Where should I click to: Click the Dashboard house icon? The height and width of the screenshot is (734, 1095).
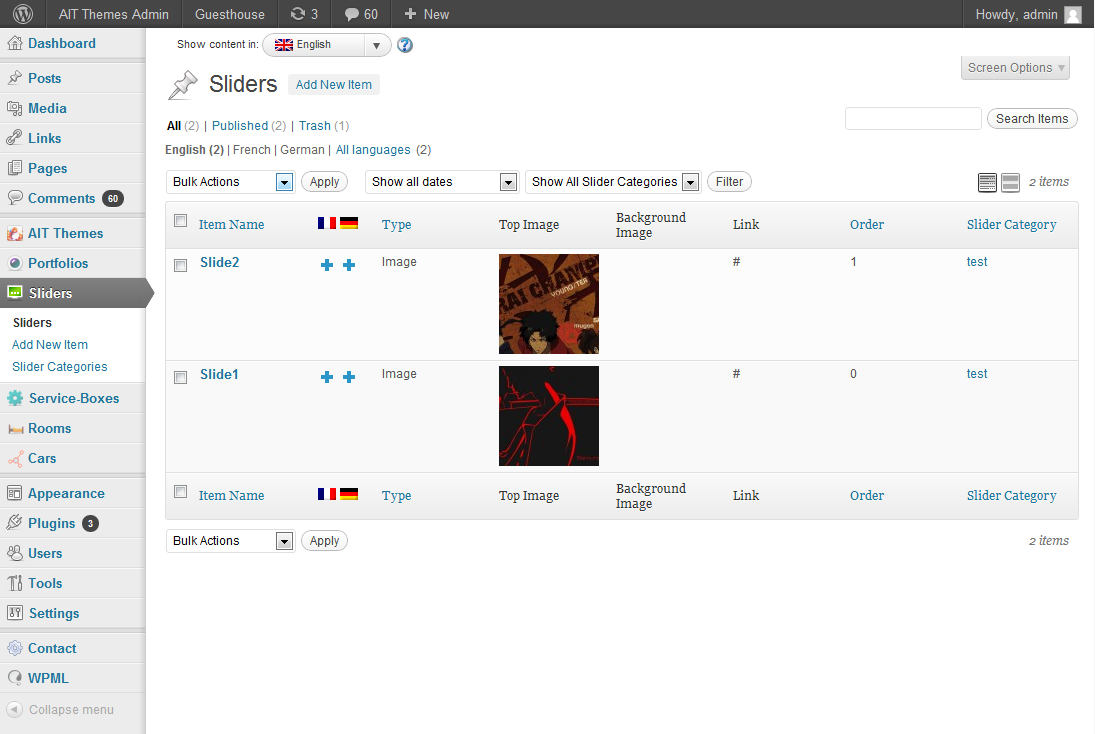pyautogui.click(x=15, y=43)
